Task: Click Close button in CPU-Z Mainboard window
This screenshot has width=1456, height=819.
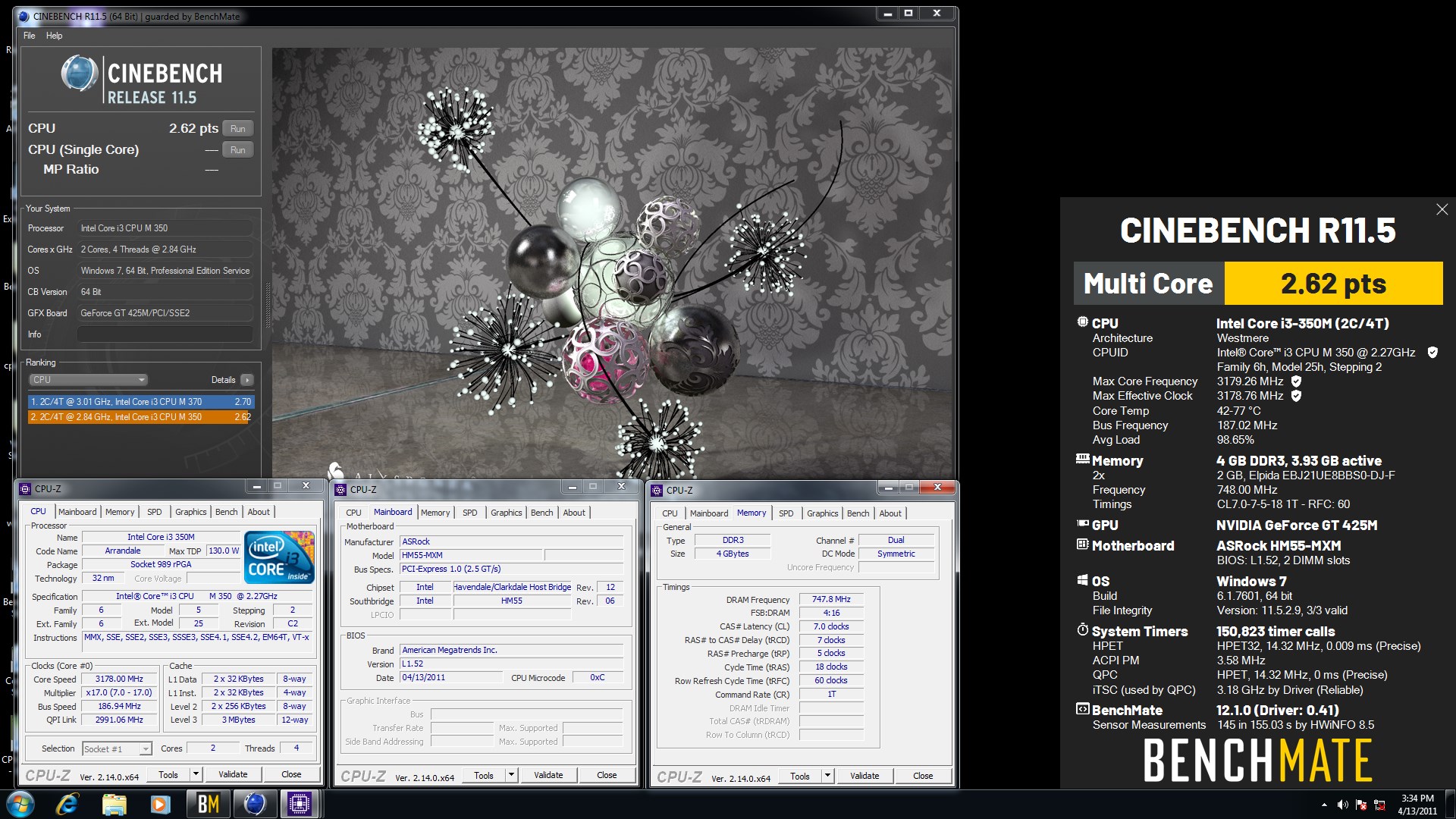Action: [x=607, y=775]
